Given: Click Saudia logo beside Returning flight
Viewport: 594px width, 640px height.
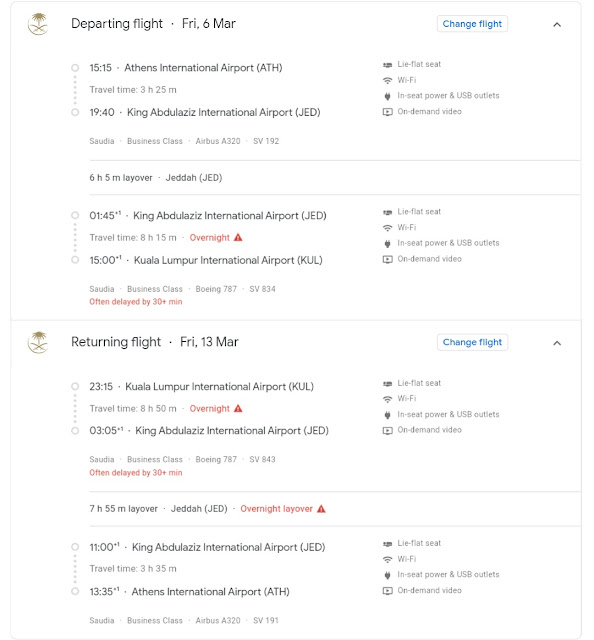Looking at the screenshot, I should pyautogui.click(x=39, y=342).
